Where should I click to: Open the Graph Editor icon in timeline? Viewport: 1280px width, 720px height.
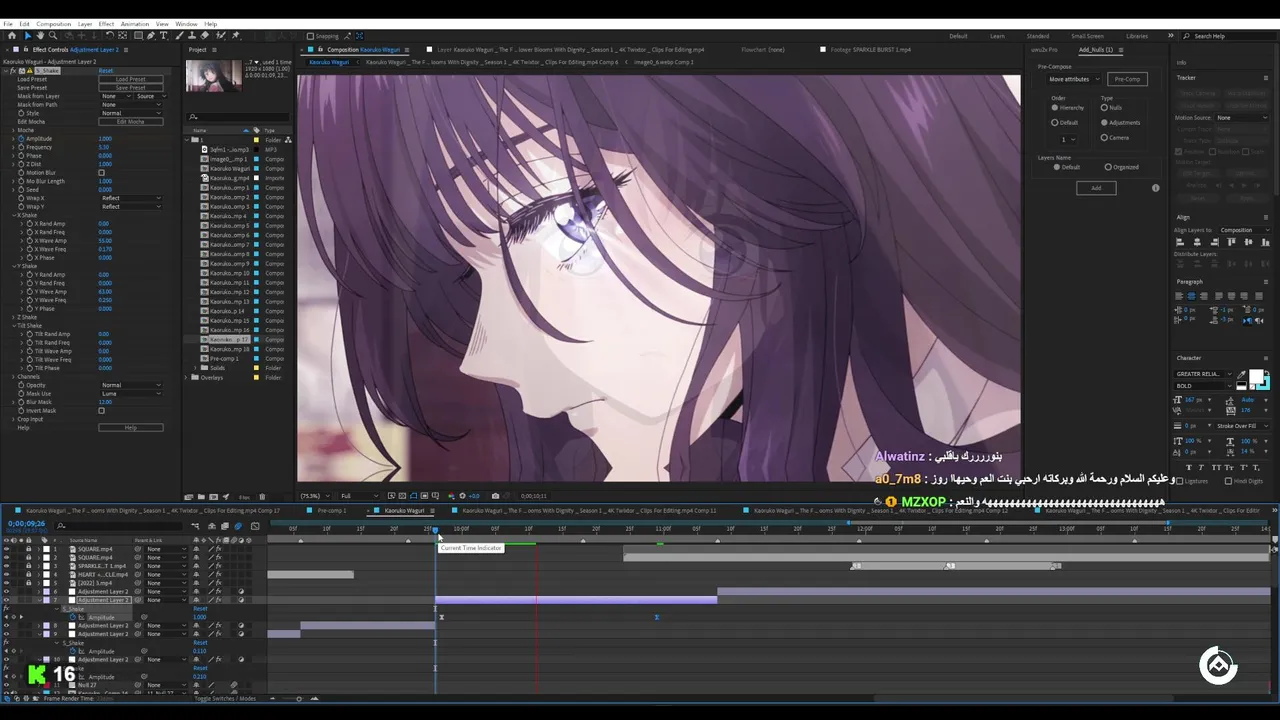click(255, 526)
